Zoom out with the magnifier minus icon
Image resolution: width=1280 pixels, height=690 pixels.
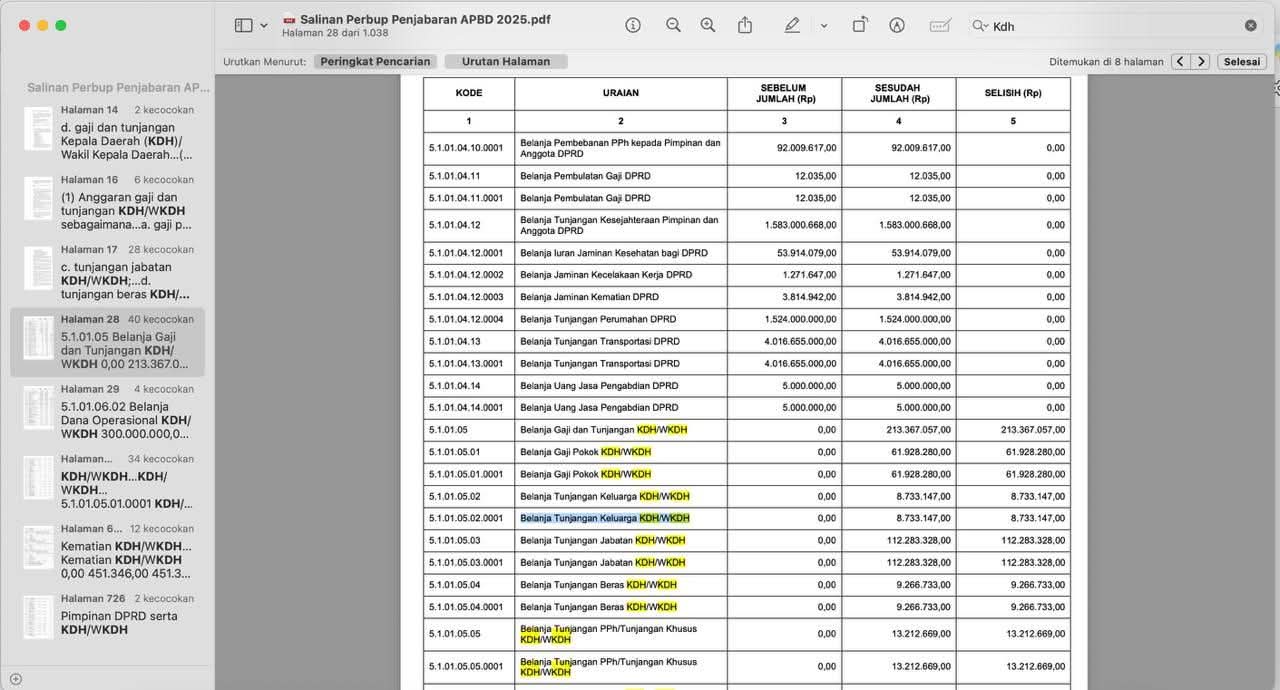point(673,25)
